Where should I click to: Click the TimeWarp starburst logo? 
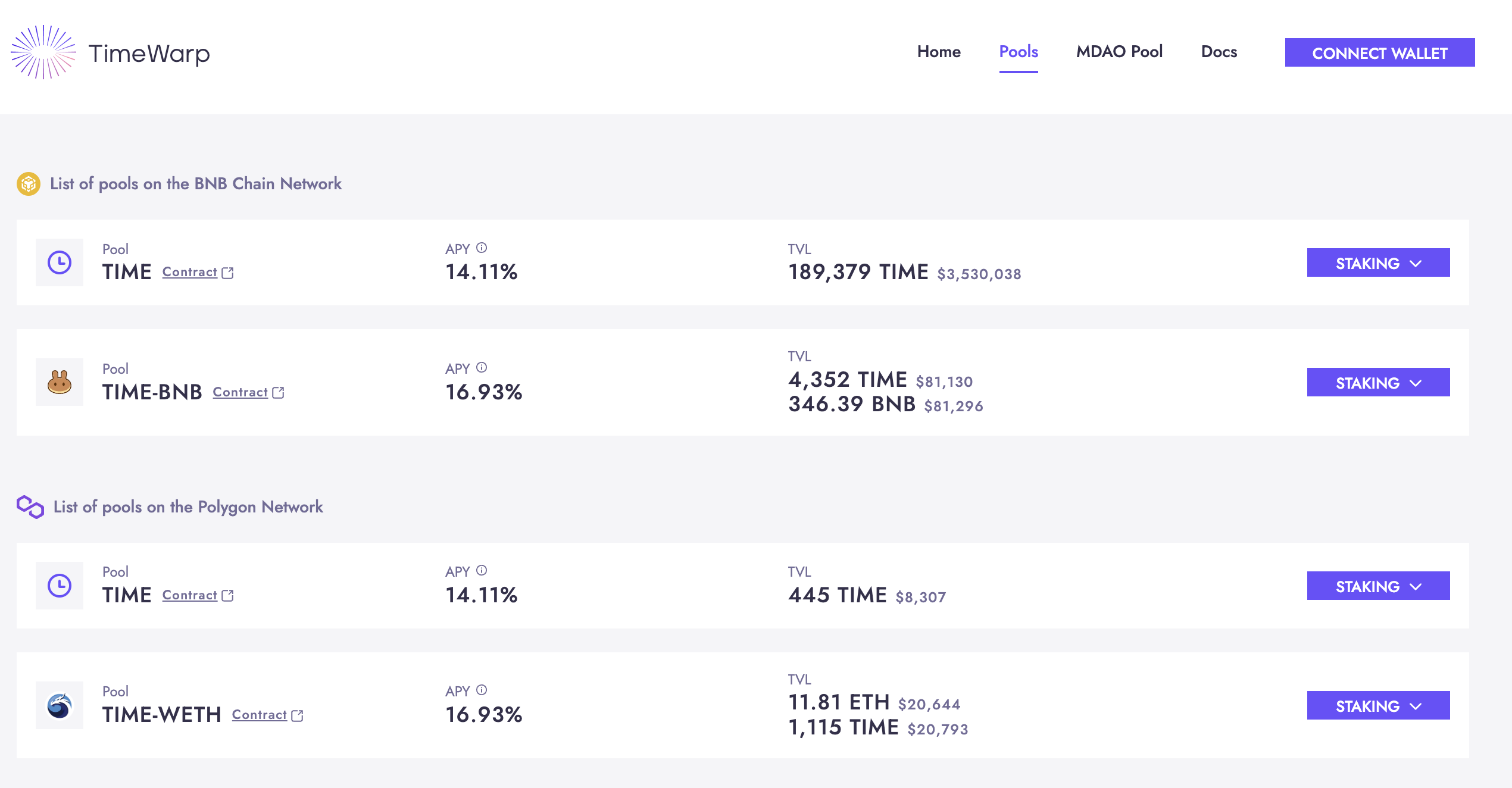point(43,52)
